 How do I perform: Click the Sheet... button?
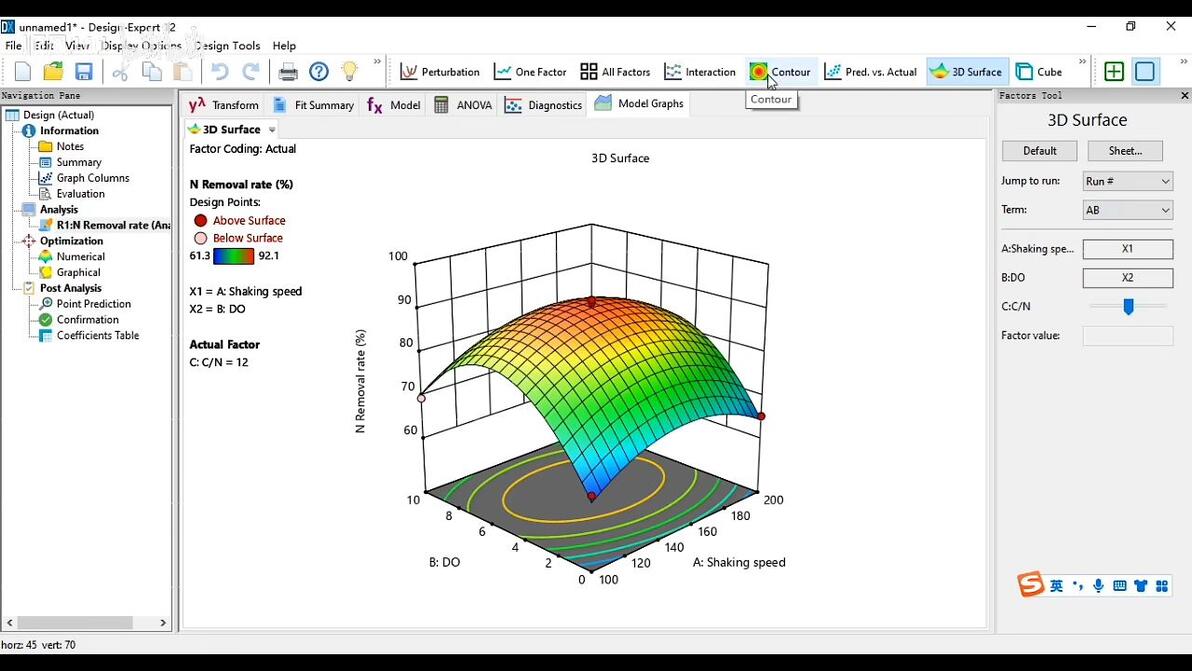1125,151
